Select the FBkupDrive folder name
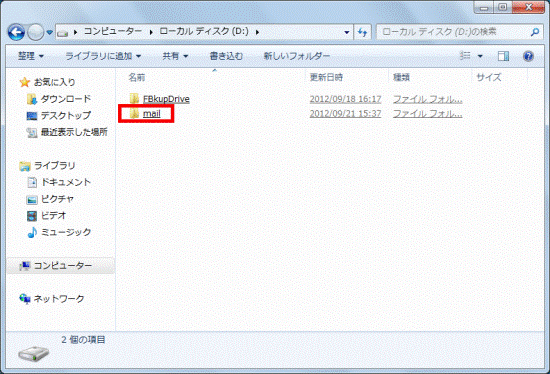This screenshot has width=550, height=374. [166, 99]
